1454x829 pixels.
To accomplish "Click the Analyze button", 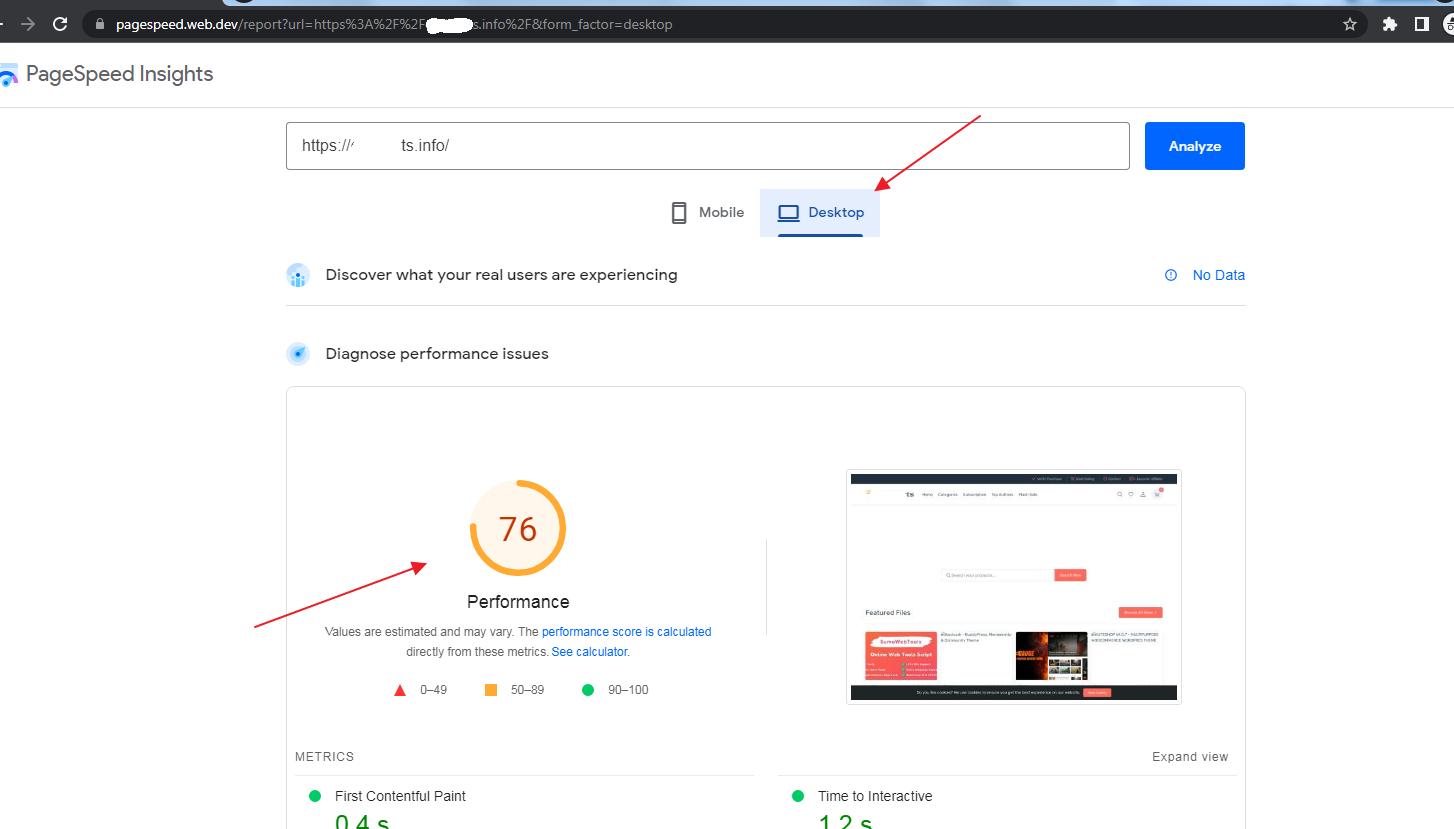I will (1195, 146).
